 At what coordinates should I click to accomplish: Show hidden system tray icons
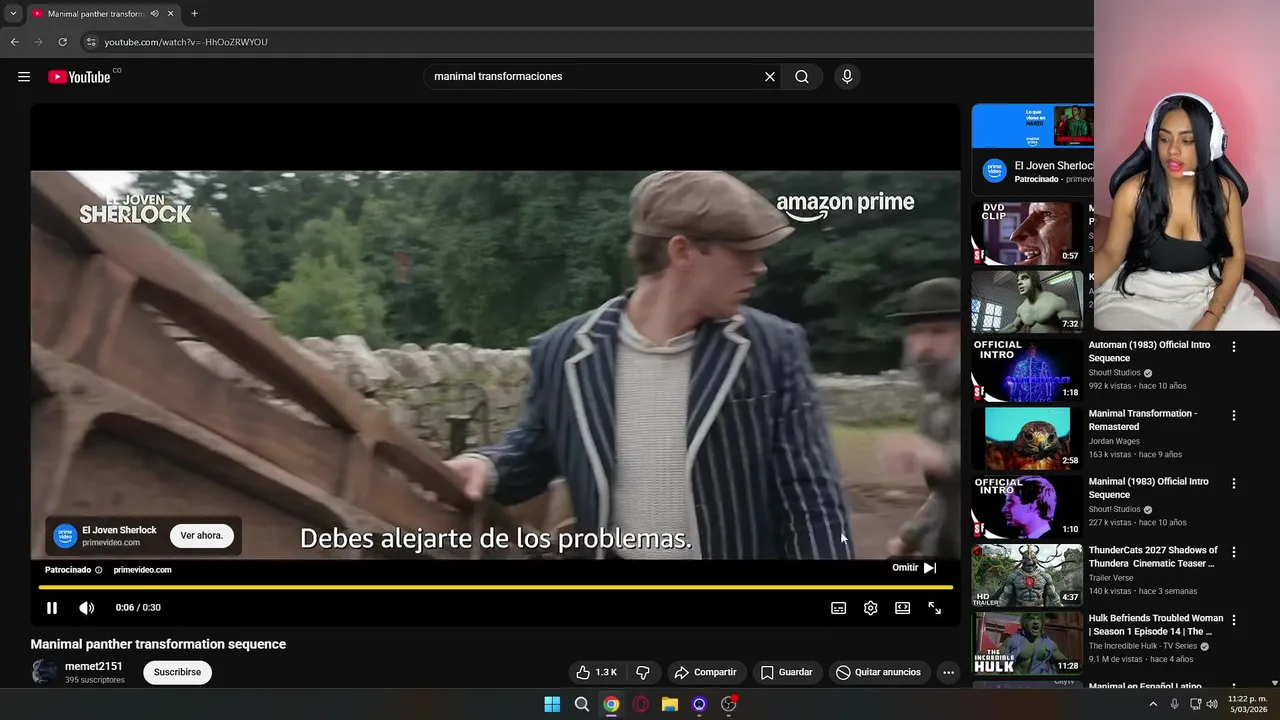(1153, 704)
